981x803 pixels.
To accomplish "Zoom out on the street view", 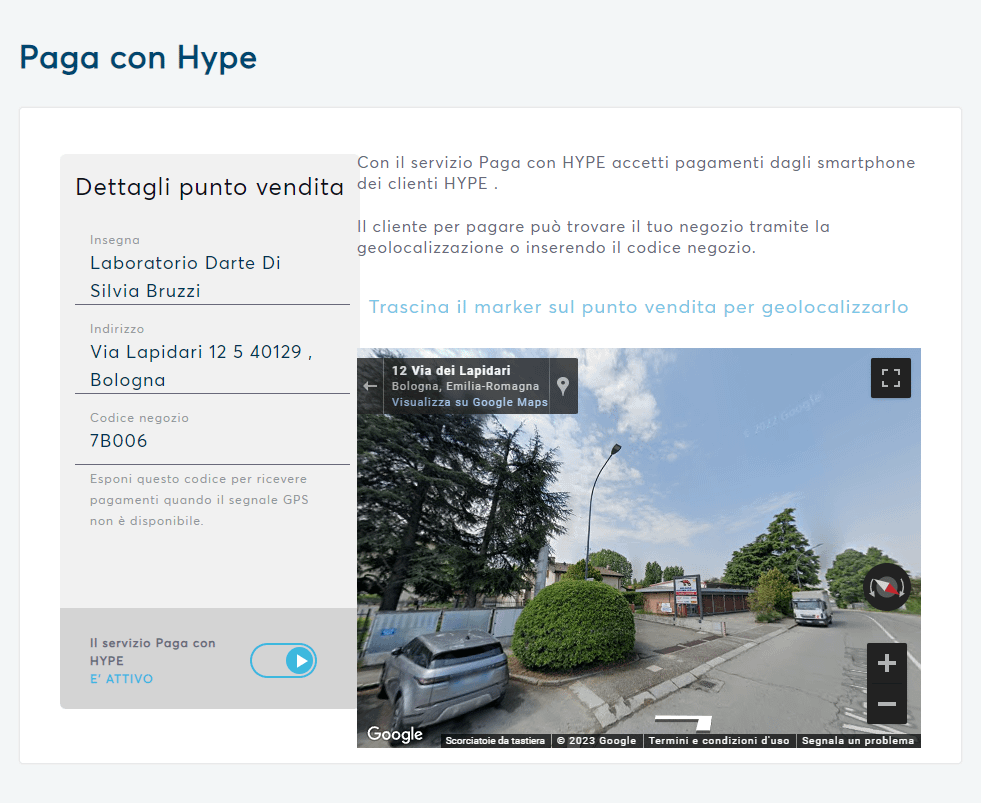I will pos(887,703).
